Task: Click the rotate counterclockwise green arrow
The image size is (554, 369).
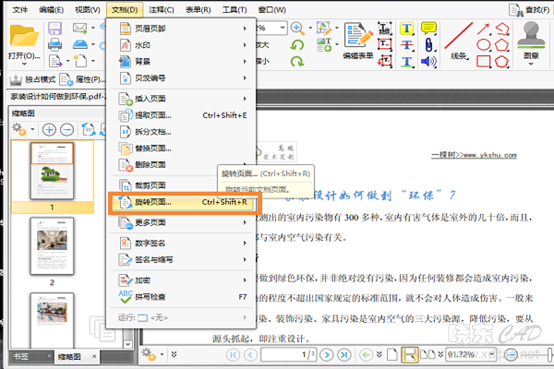Action: click(x=297, y=45)
